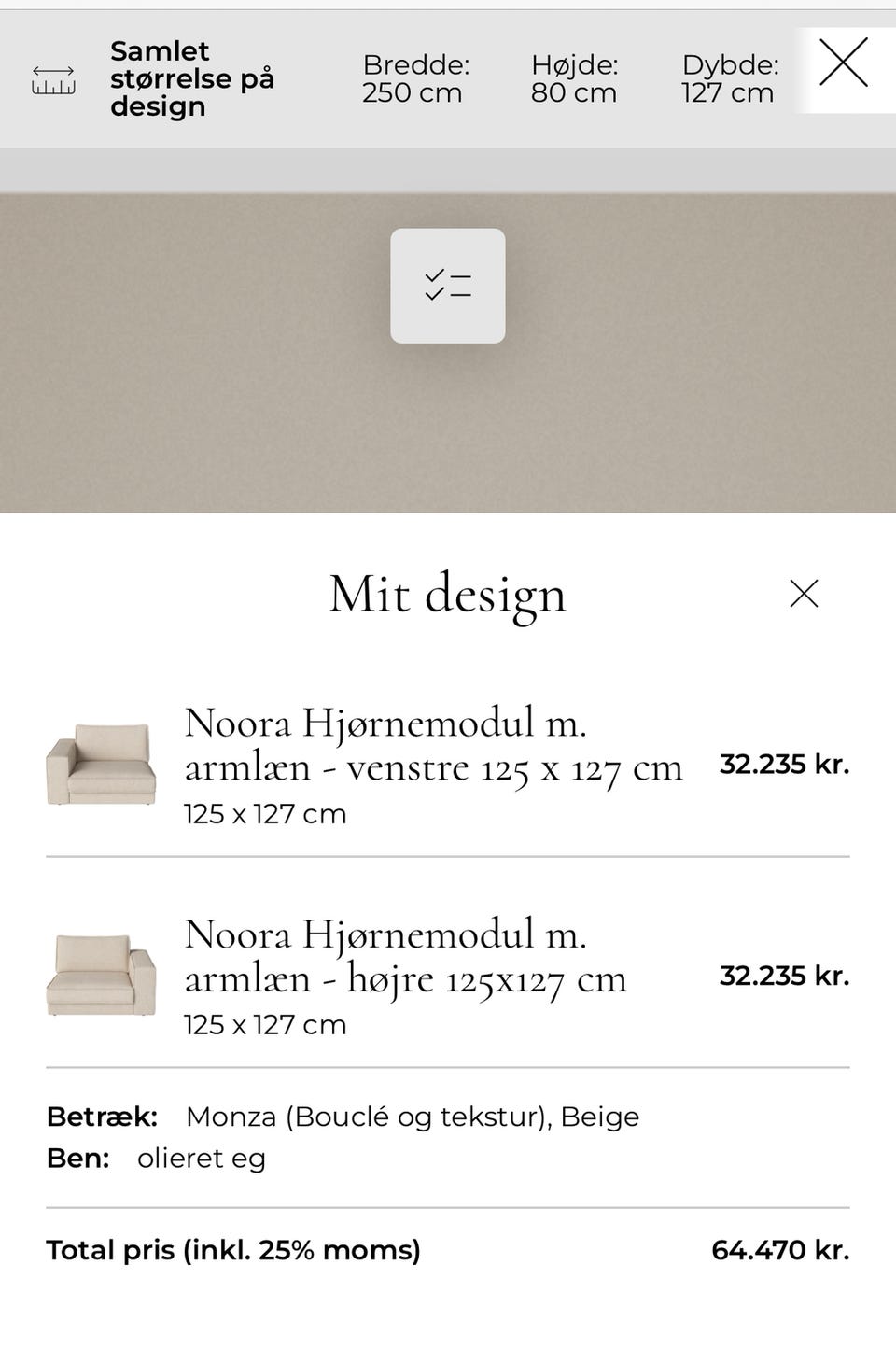Click the Mit design heading
Image resolution: width=896 pixels, height=1363 pixels.
click(x=447, y=594)
